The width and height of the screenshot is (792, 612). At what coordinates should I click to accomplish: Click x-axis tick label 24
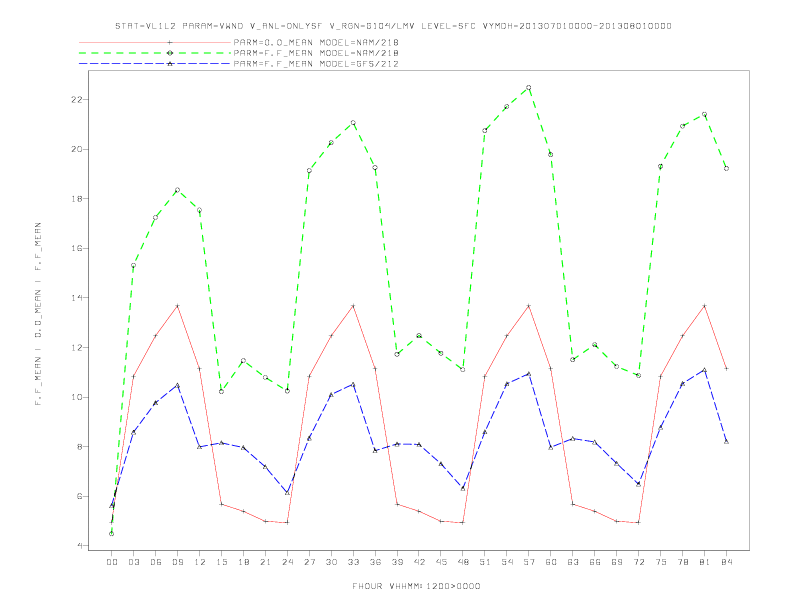[287, 562]
